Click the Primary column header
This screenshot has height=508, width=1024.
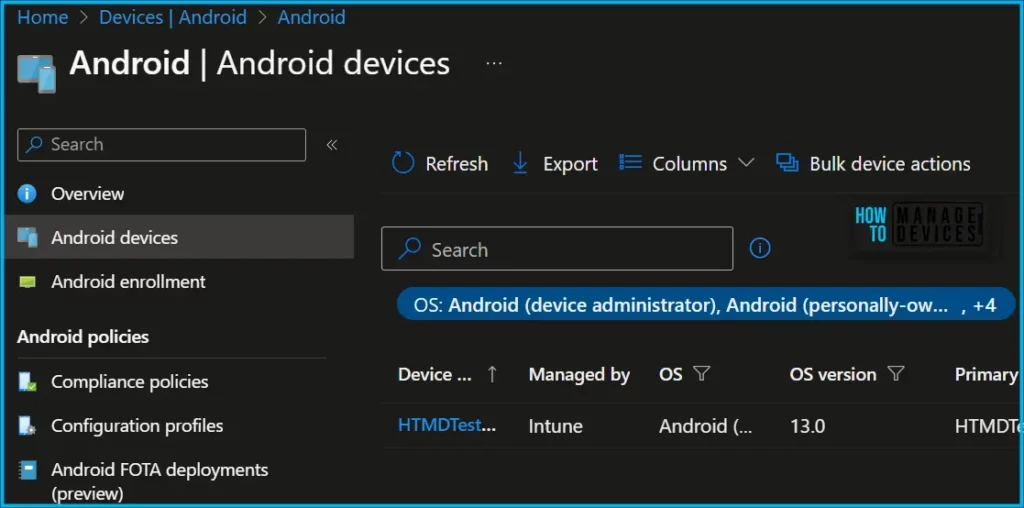(986, 375)
